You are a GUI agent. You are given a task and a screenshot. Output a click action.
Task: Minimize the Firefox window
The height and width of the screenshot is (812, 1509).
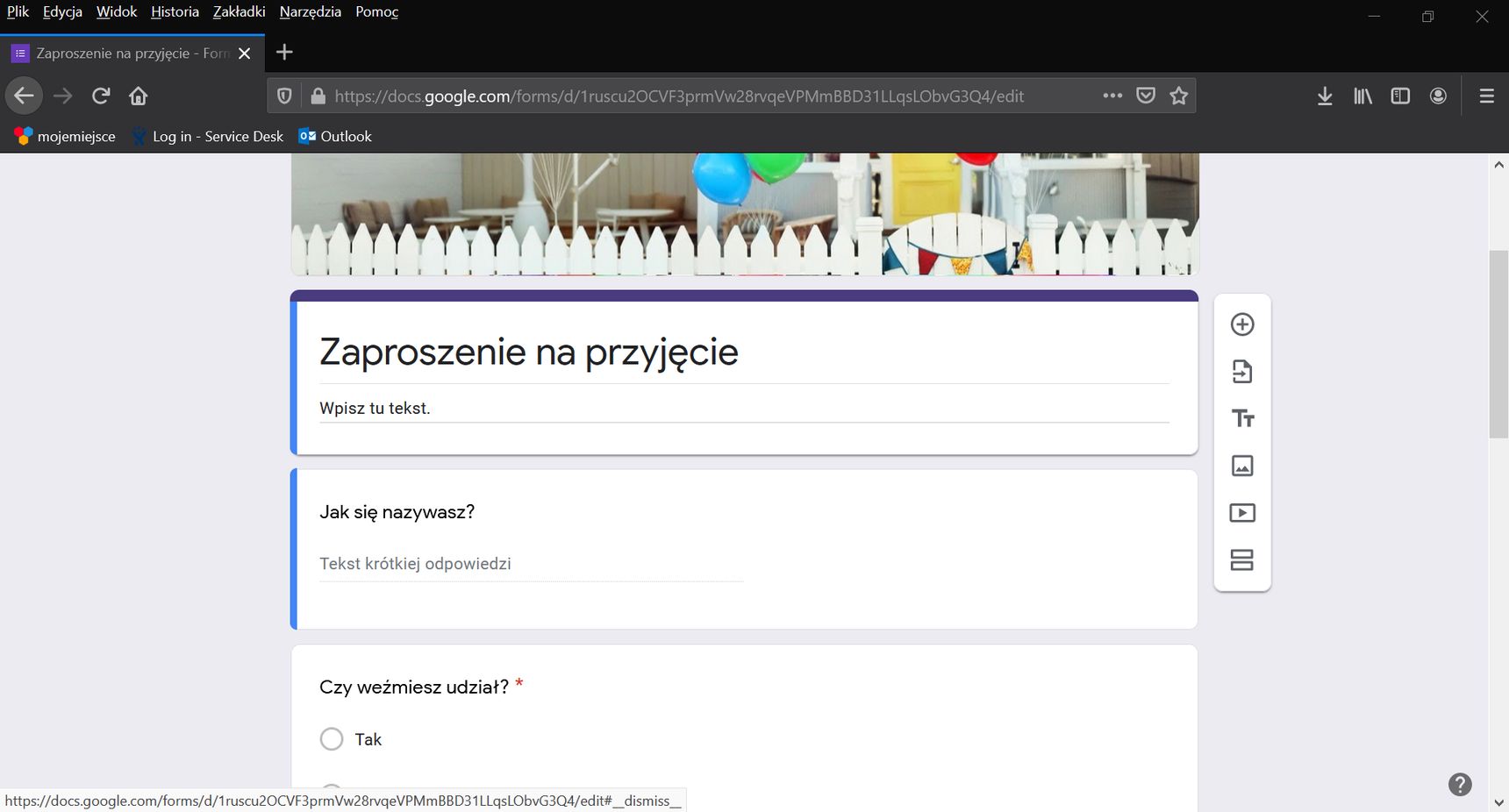pyautogui.click(x=1374, y=17)
